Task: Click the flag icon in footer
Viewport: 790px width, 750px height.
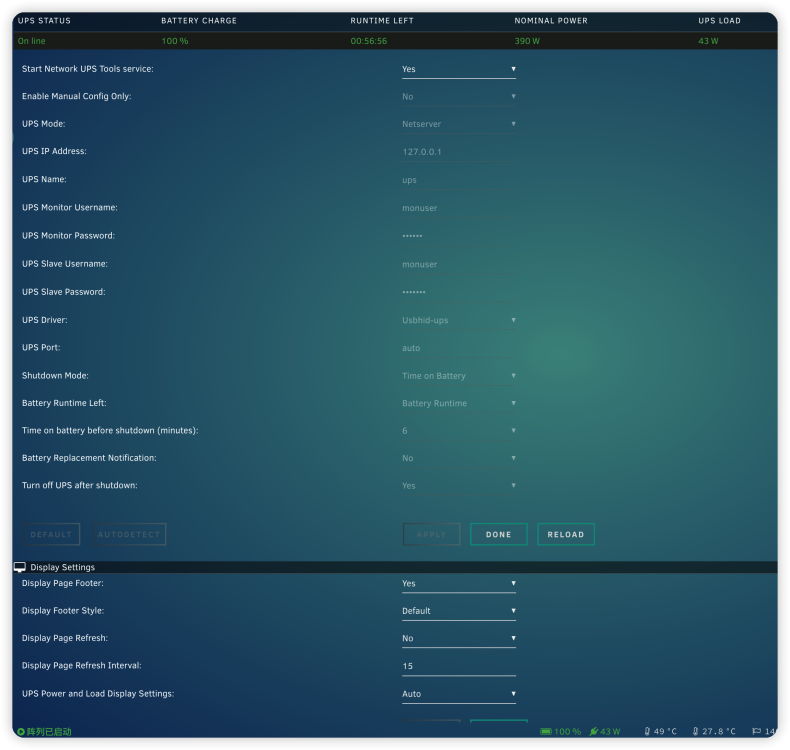Action: (x=756, y=731)
